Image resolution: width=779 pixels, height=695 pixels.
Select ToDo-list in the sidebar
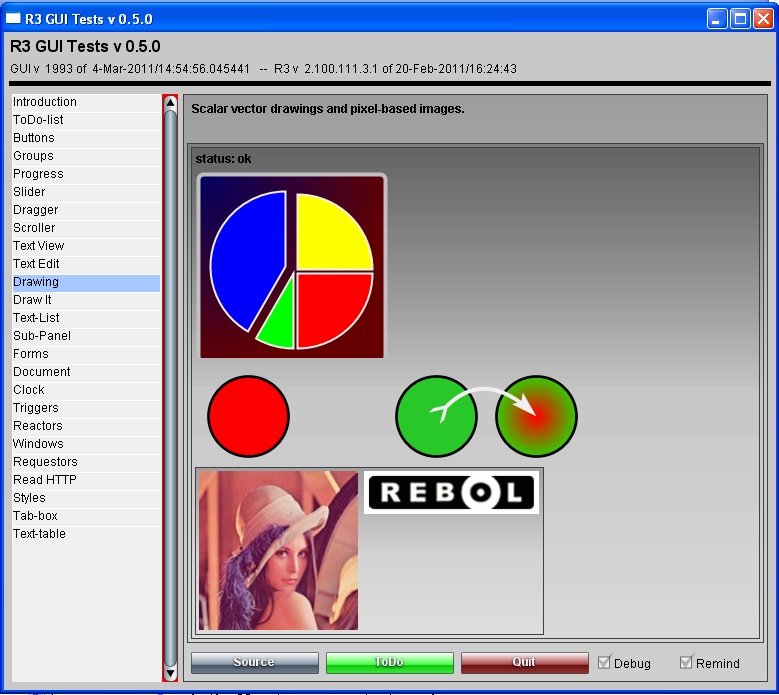[x=86, y=120]
